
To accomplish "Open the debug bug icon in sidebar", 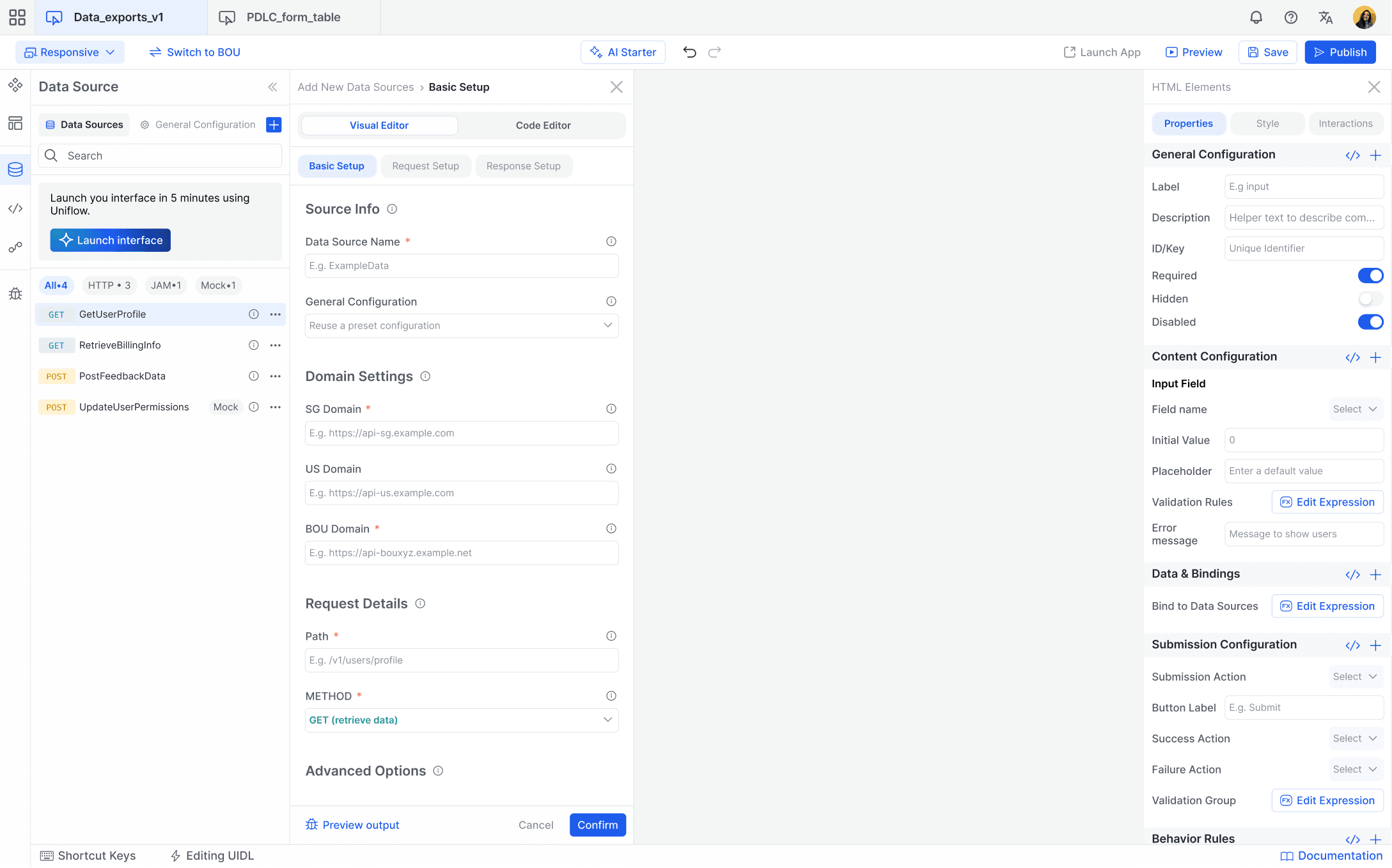I will [15, 293].
